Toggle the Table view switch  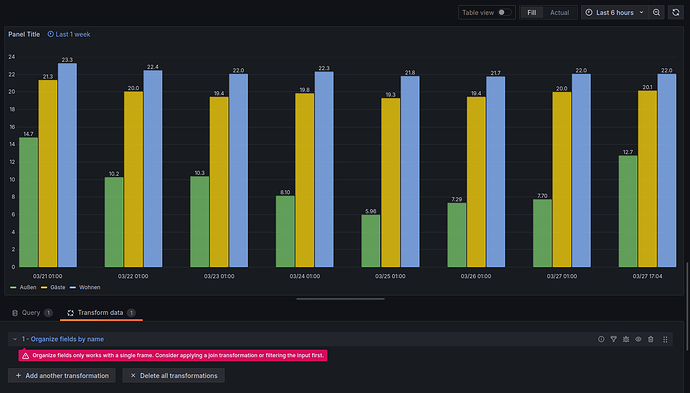click(505, 12)
